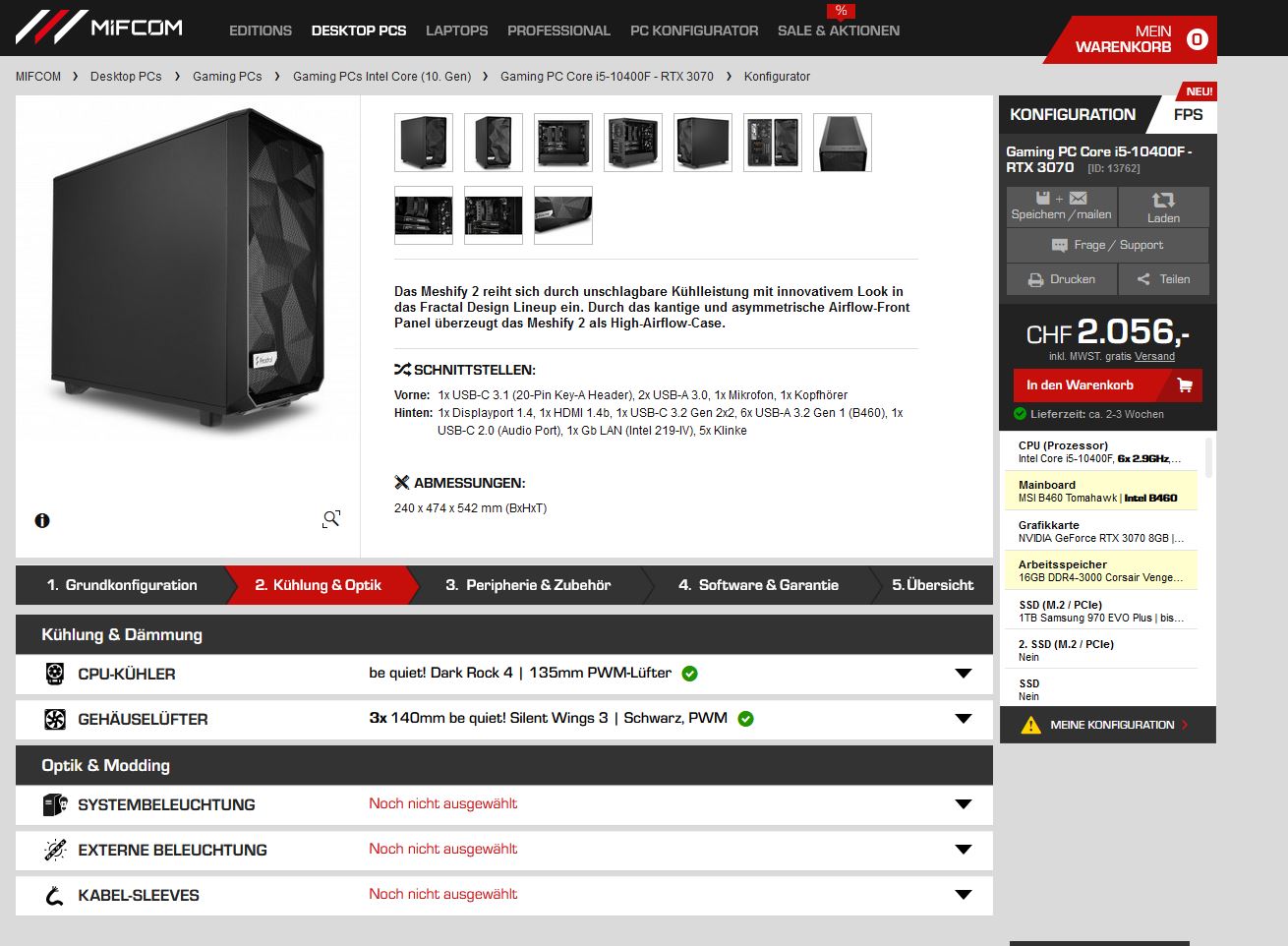1288x946 pixels.
Task: Open the Professional menu
Action: 558,30
